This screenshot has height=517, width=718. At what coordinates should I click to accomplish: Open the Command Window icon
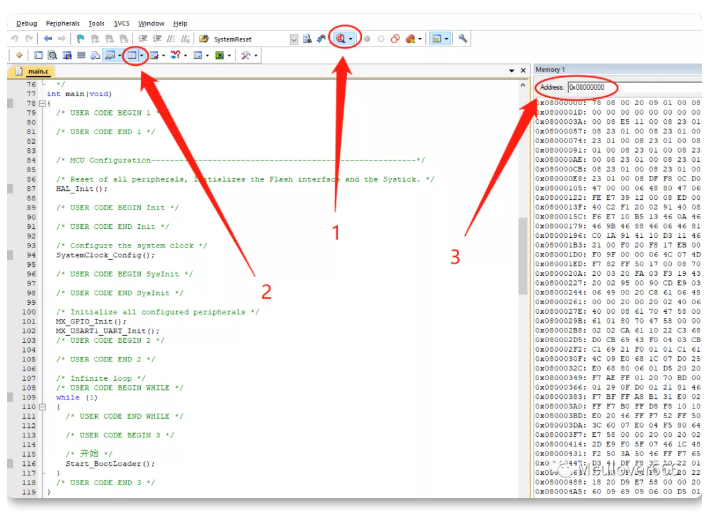38,55
